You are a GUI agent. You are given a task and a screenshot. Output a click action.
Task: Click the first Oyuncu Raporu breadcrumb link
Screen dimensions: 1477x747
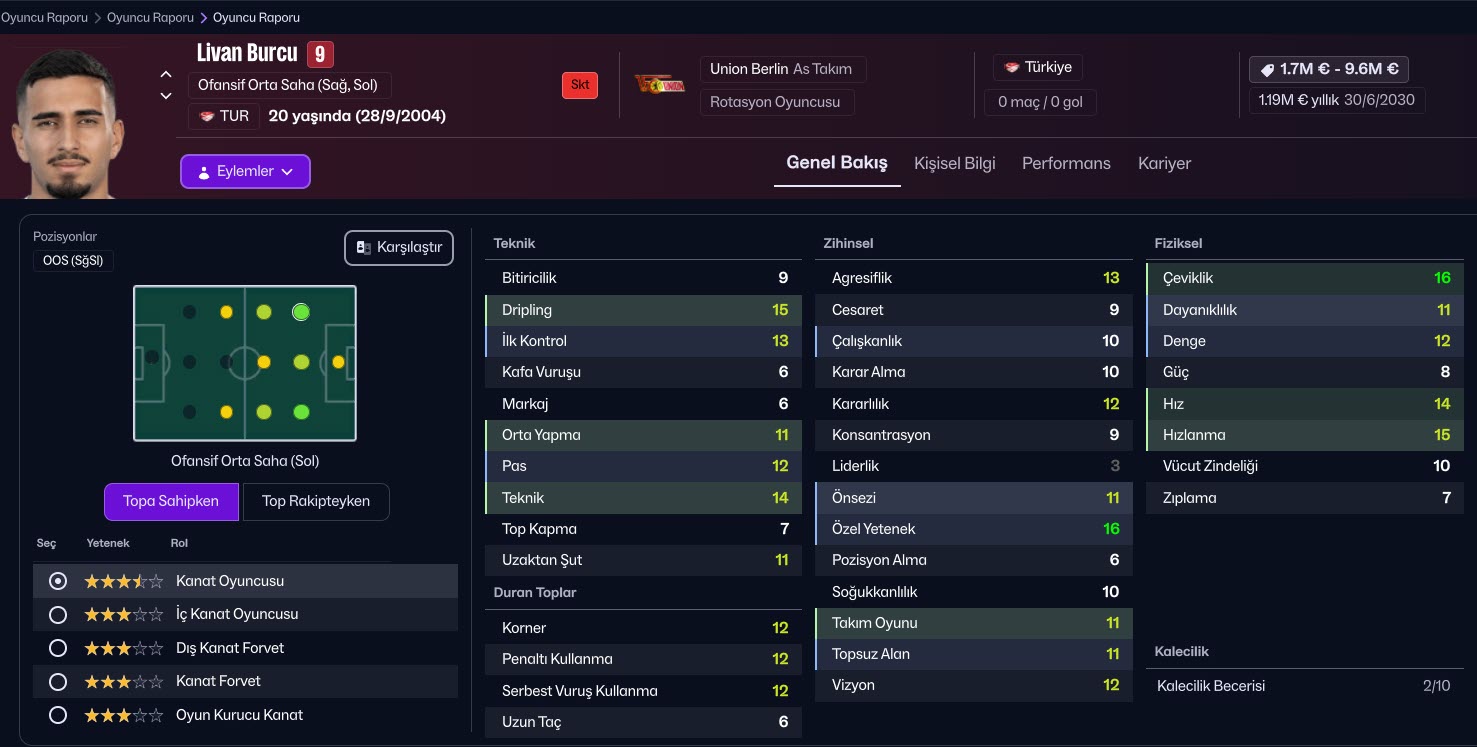(x=44, y=17)
